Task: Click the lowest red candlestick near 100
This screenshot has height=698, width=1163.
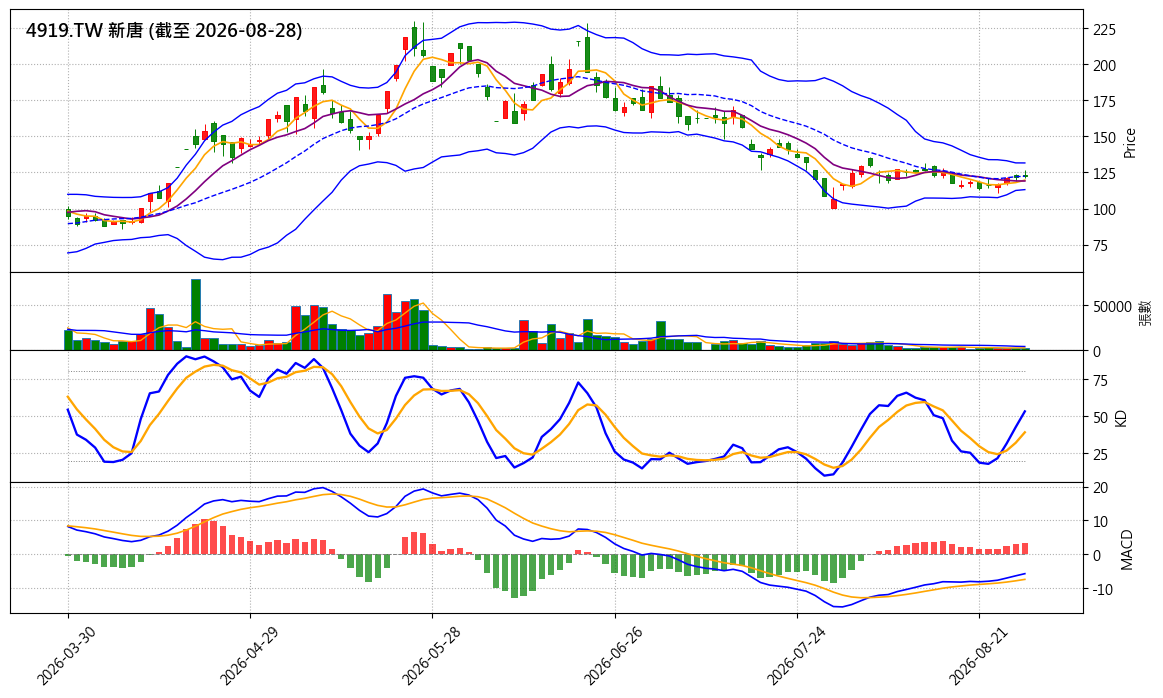Action: click(834, 203)
